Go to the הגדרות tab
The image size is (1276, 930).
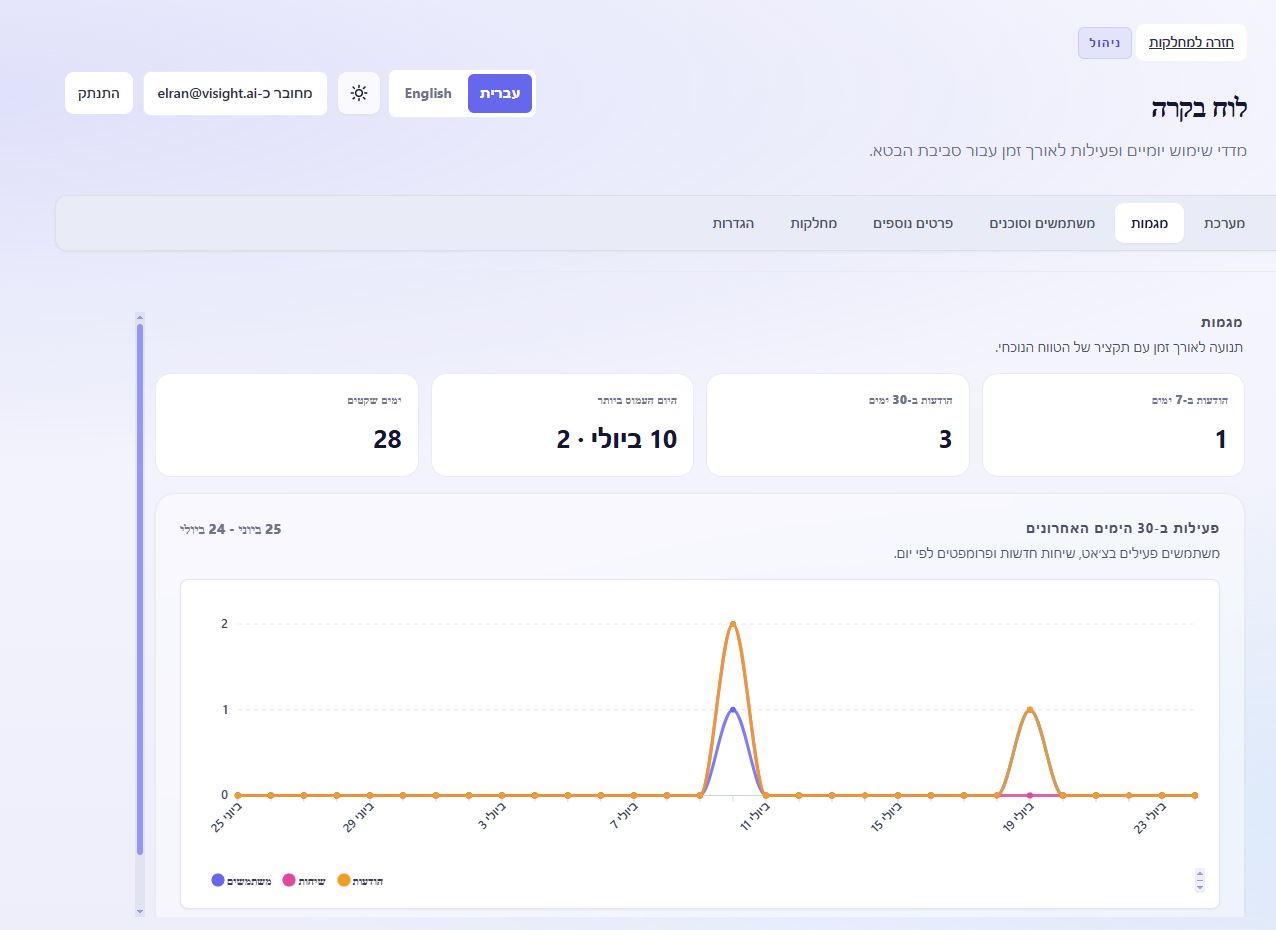[x=733, y=223]
